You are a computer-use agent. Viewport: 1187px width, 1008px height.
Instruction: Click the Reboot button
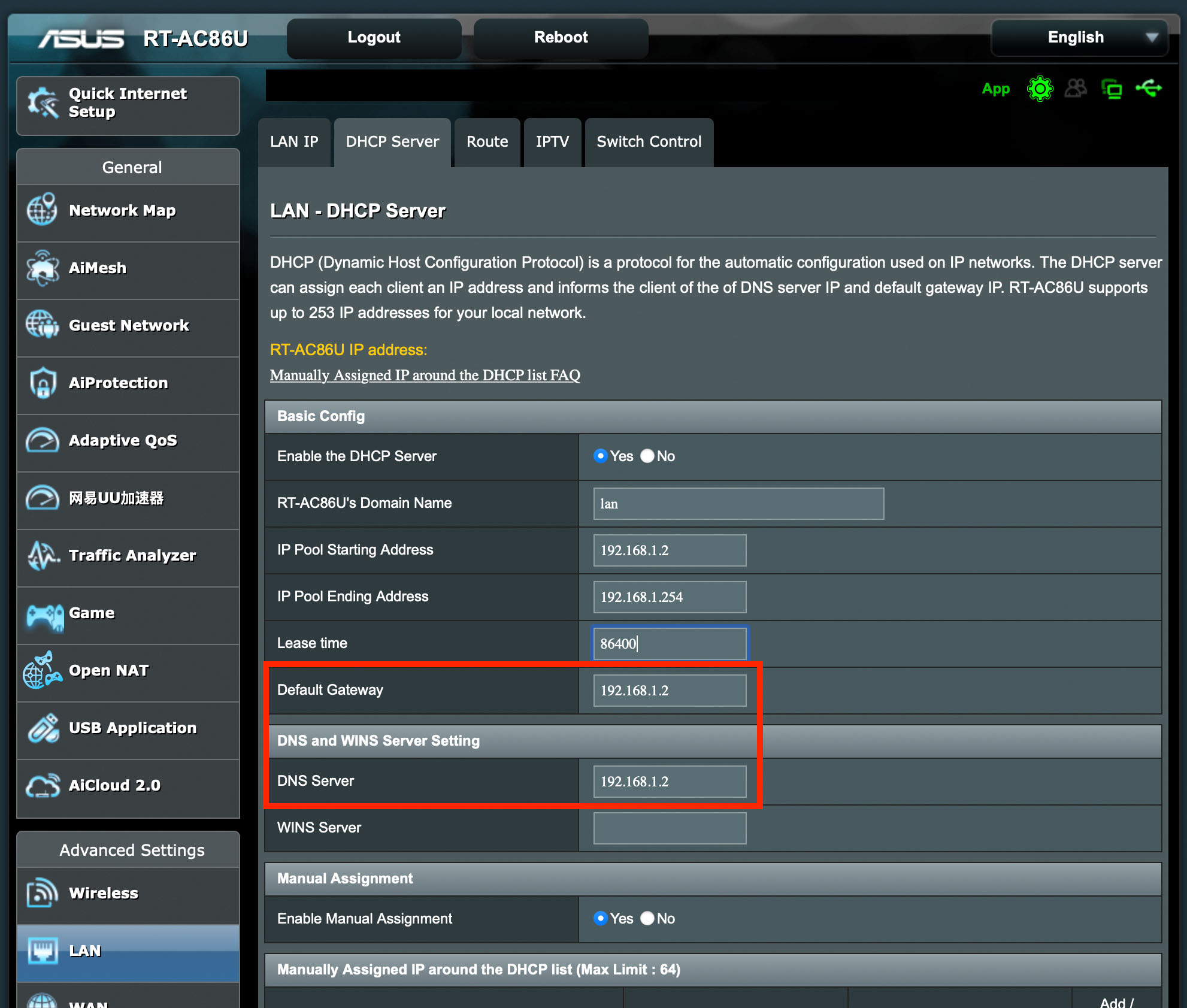pyautogui.click(x=561, y=38)
